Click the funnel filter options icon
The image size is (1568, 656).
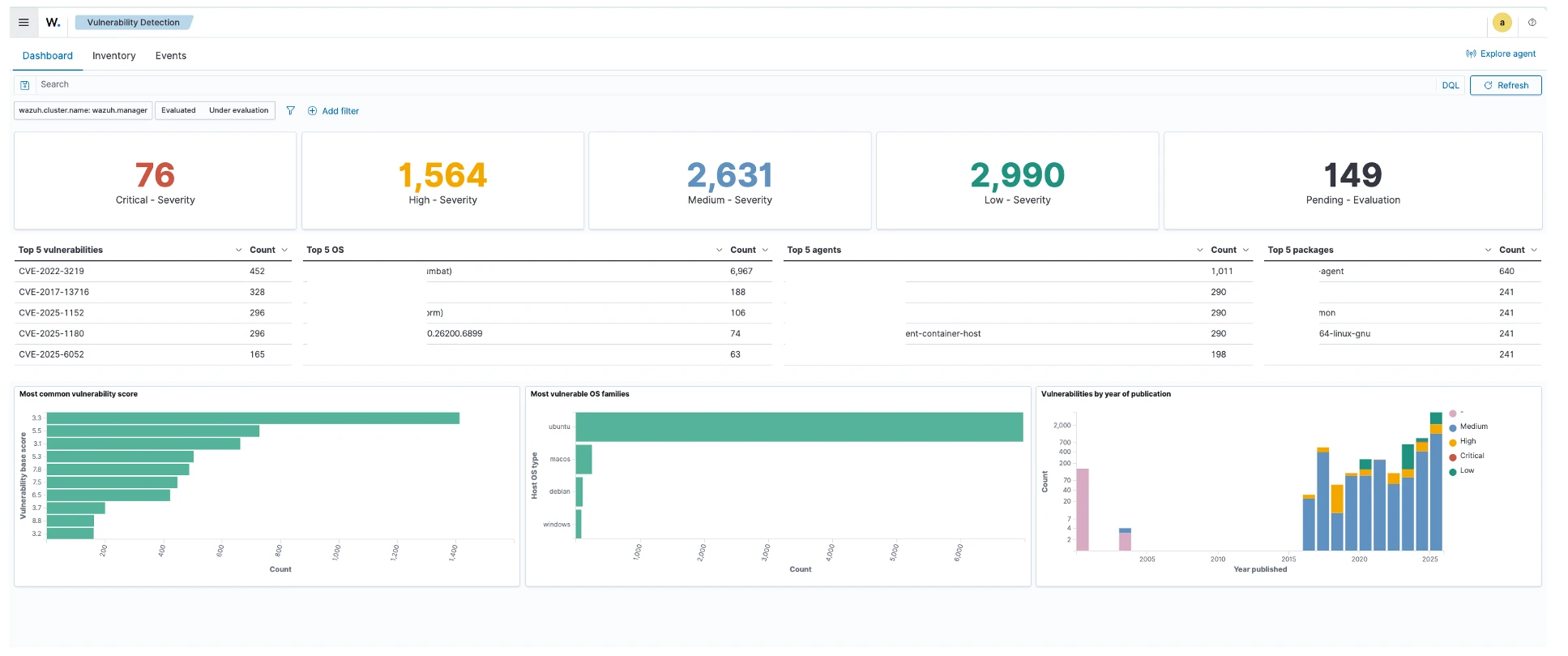290,111
